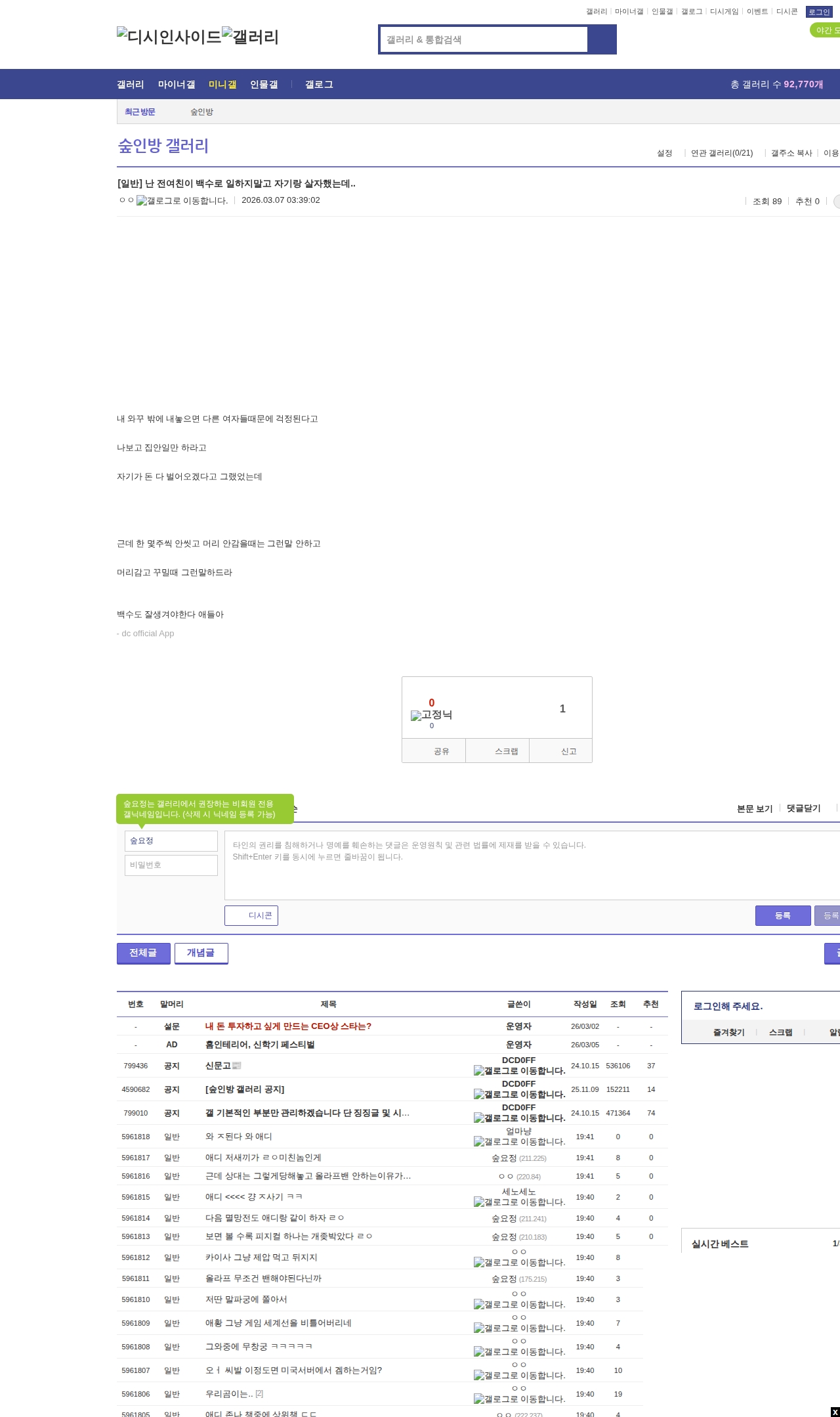840x1417 pixels.
Task: Click the 최근방문 tab label
Action: coord(140,112)
